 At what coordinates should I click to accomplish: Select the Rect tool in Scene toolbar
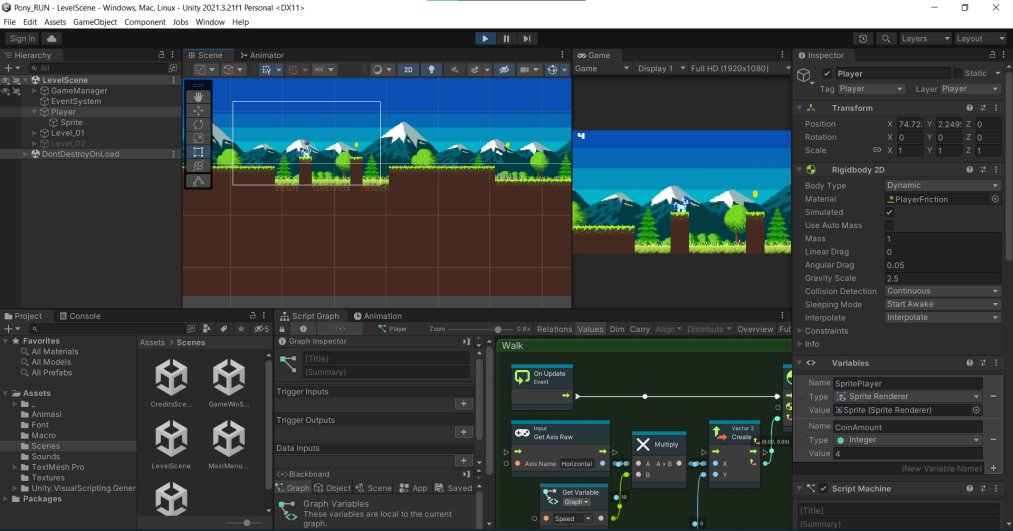pos(198,152)
